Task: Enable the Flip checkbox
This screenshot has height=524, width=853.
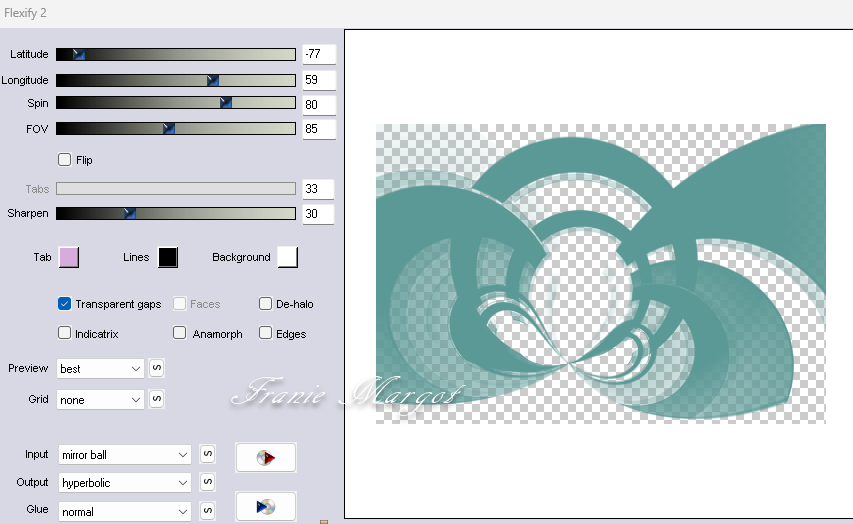Action: 64,159
